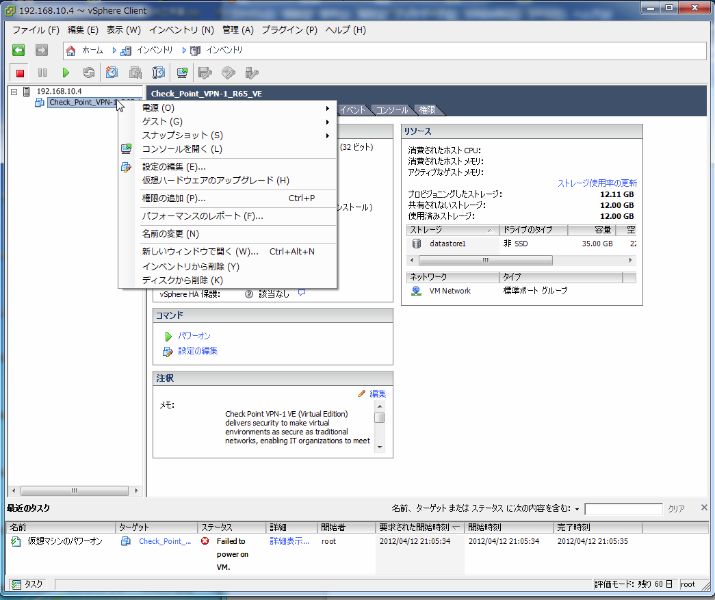This screenshot has height=600, width=715.
Task: Open the Inventory menu
Action: pyautogui.click(x=181, y=30)
